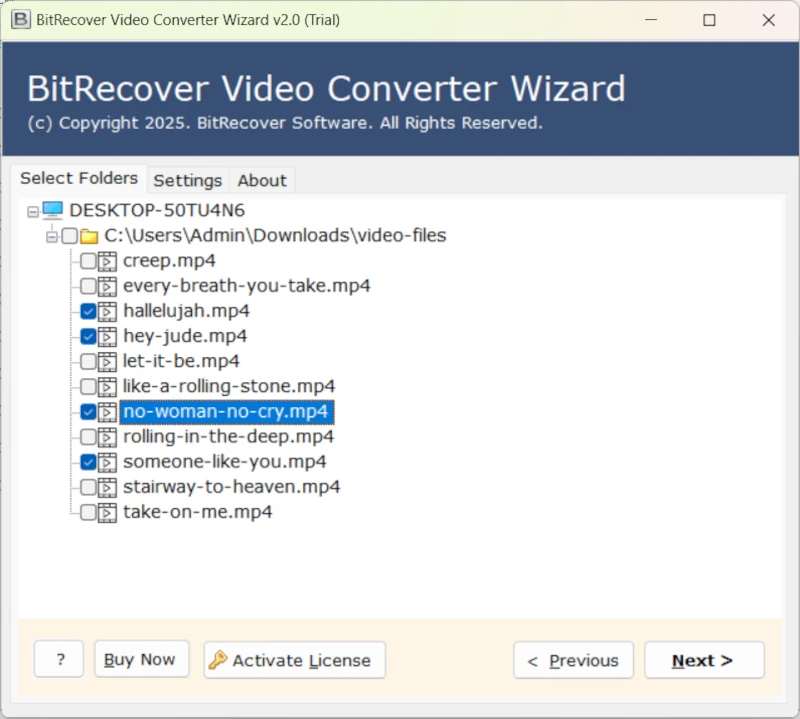
Task: Click the video icon beside let-it-be.mp4
Action: click(x=107, y=362)
